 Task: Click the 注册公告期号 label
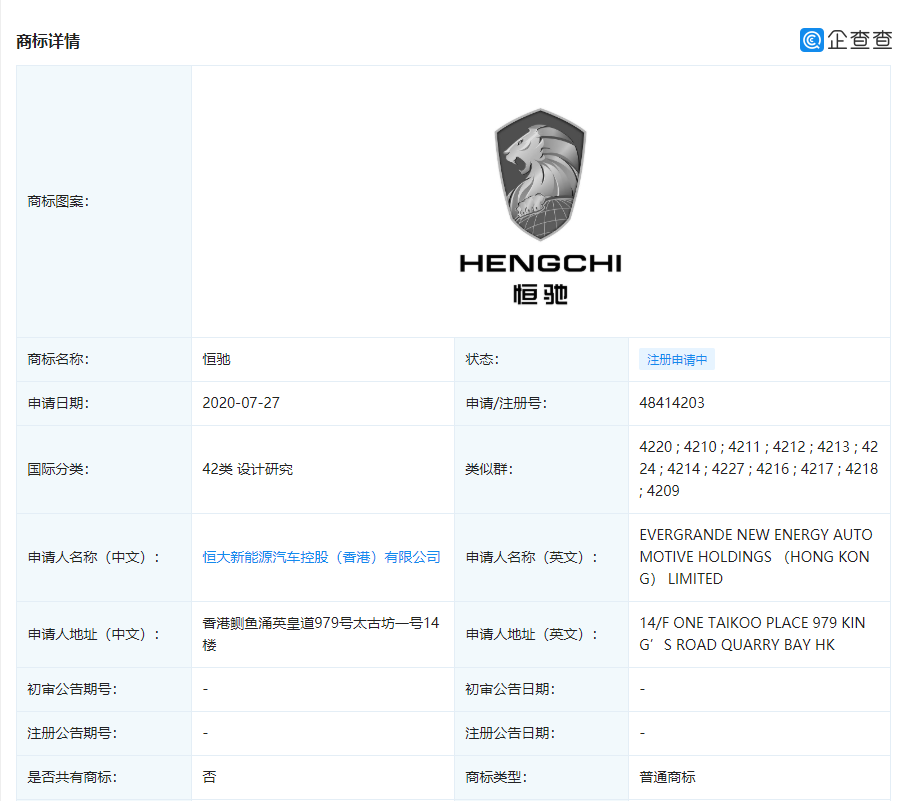click(x=72, y=733)
